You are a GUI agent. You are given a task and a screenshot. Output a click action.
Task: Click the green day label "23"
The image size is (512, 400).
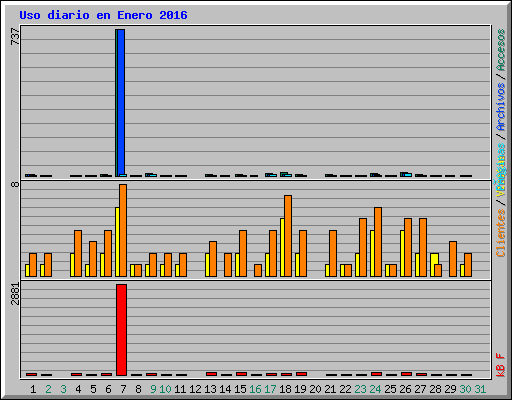(x=360, y=389)
